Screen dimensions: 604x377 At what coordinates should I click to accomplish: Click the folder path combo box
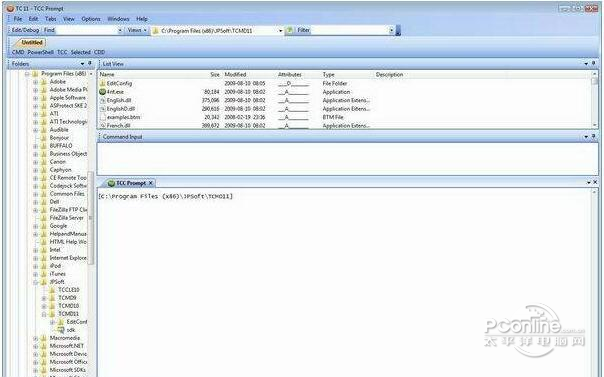(218, 30)
